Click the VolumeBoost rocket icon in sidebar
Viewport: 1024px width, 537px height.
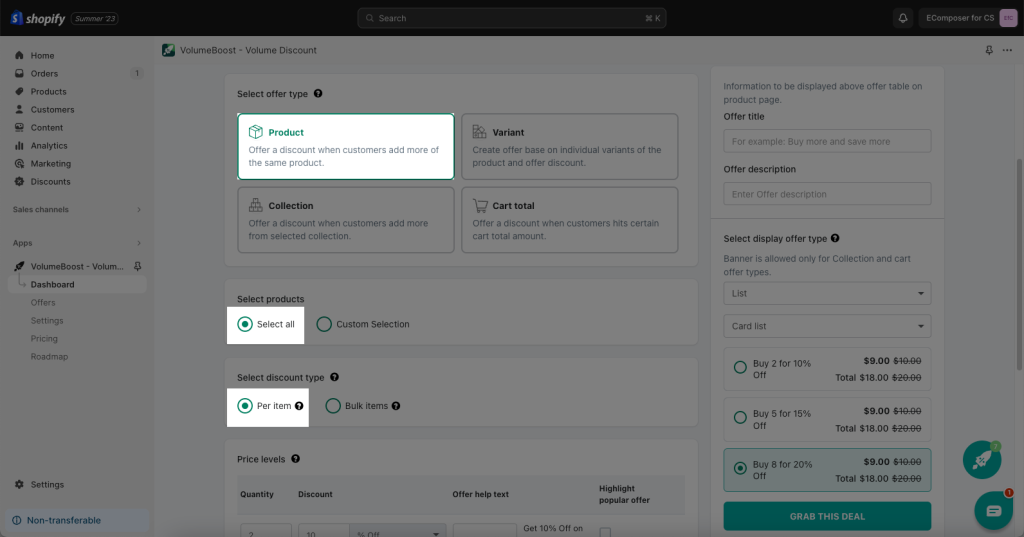pos(19,267)
